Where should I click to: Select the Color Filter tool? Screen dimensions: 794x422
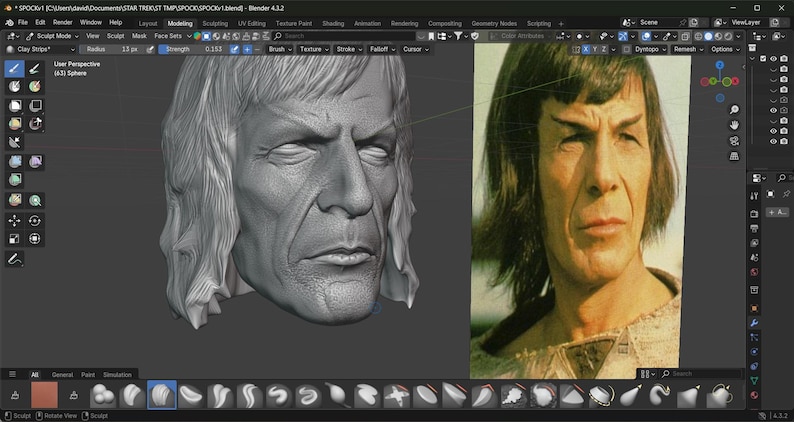click(x=14, y=180)
